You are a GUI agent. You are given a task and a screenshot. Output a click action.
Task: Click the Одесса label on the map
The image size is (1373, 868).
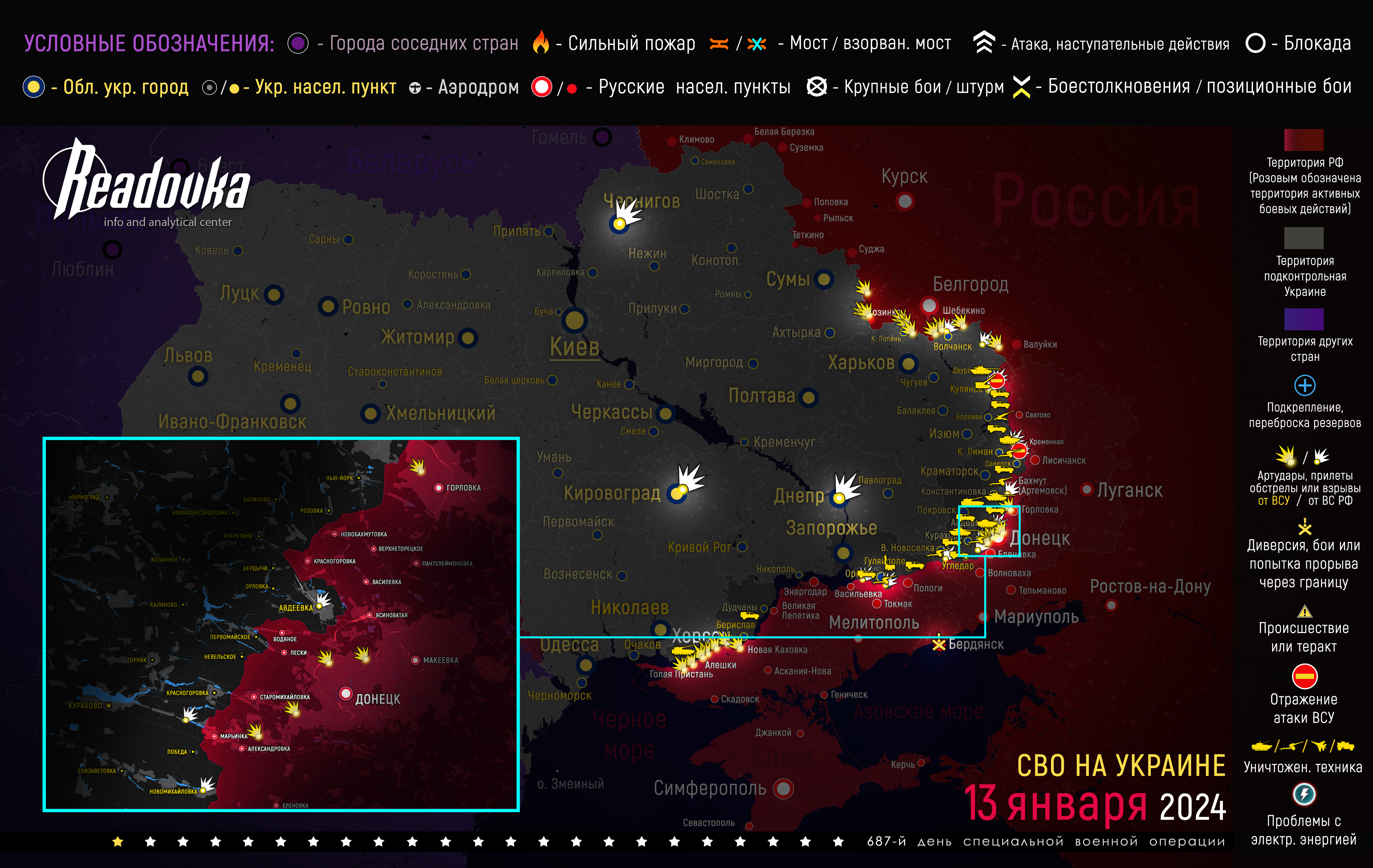tap(570, 644)
